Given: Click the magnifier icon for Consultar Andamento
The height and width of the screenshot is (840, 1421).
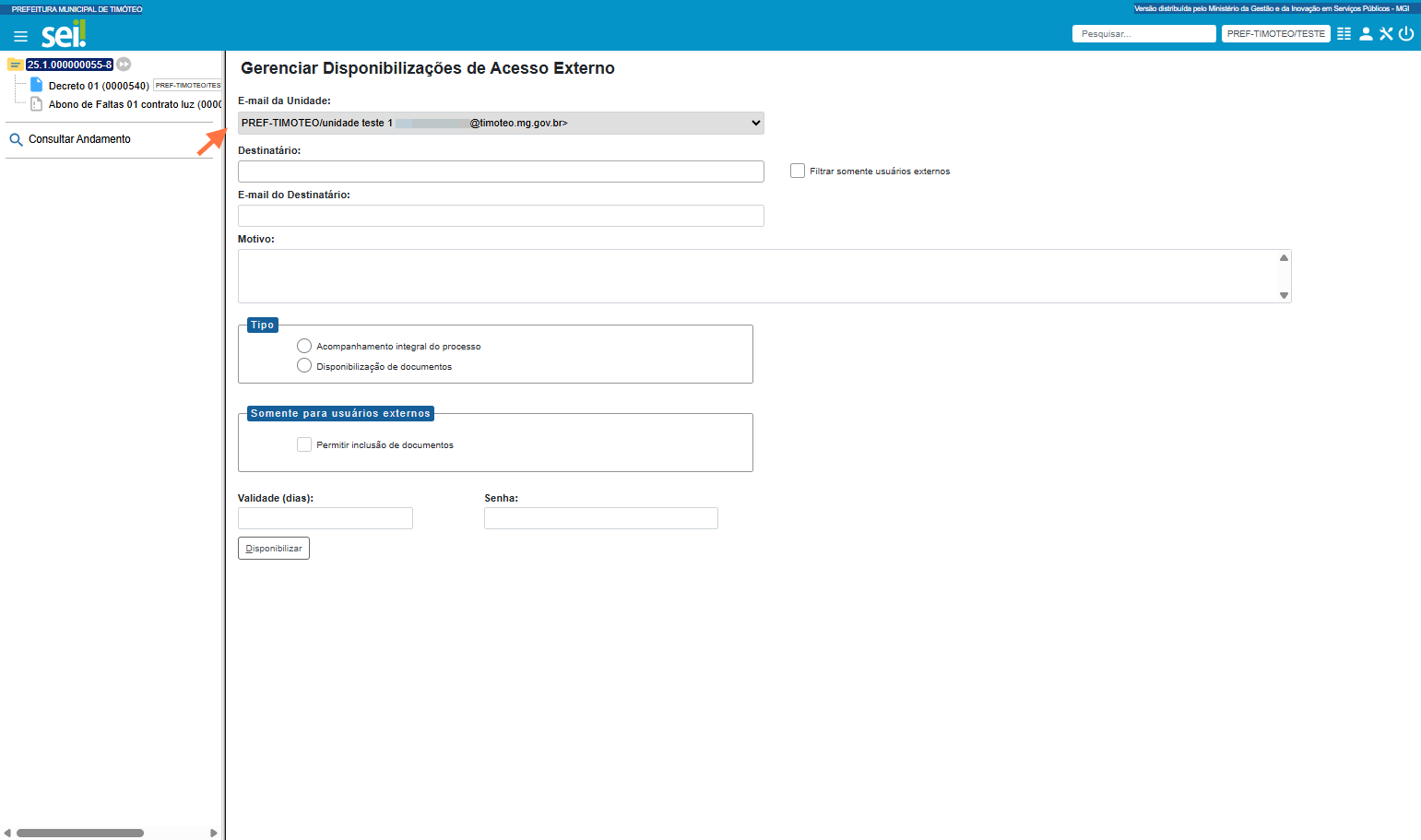Looking at the screenshot, I should click(x=16, y=139).
